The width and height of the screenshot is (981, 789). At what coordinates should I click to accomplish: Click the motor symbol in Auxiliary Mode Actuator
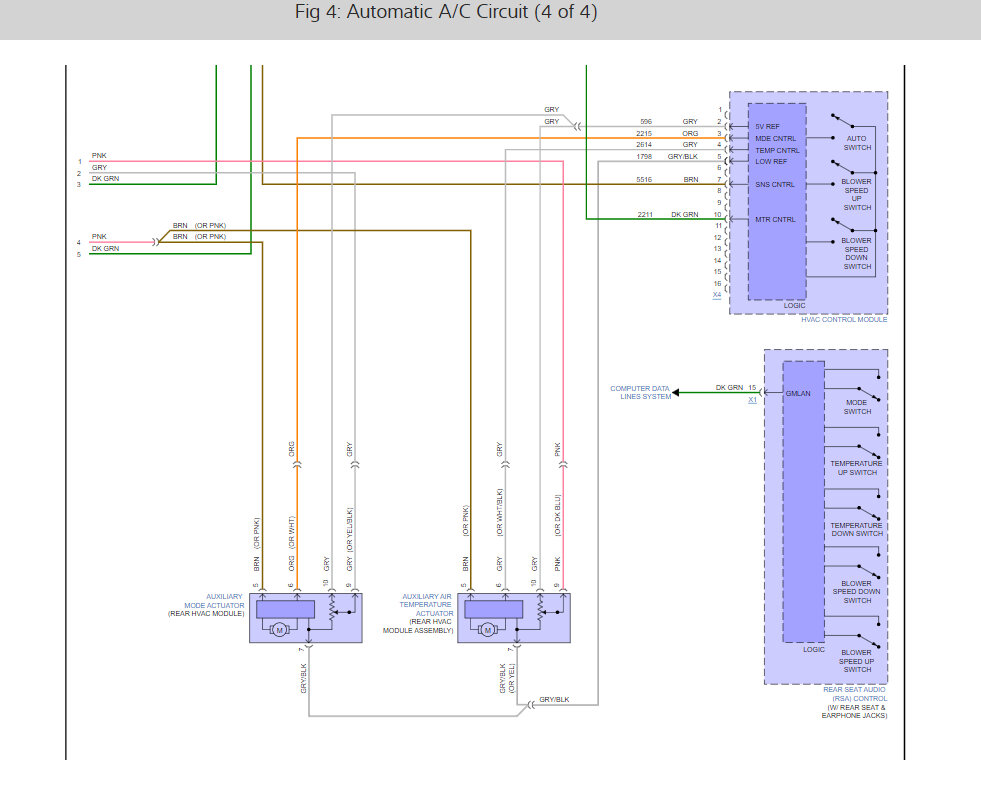tap(280, 629)
